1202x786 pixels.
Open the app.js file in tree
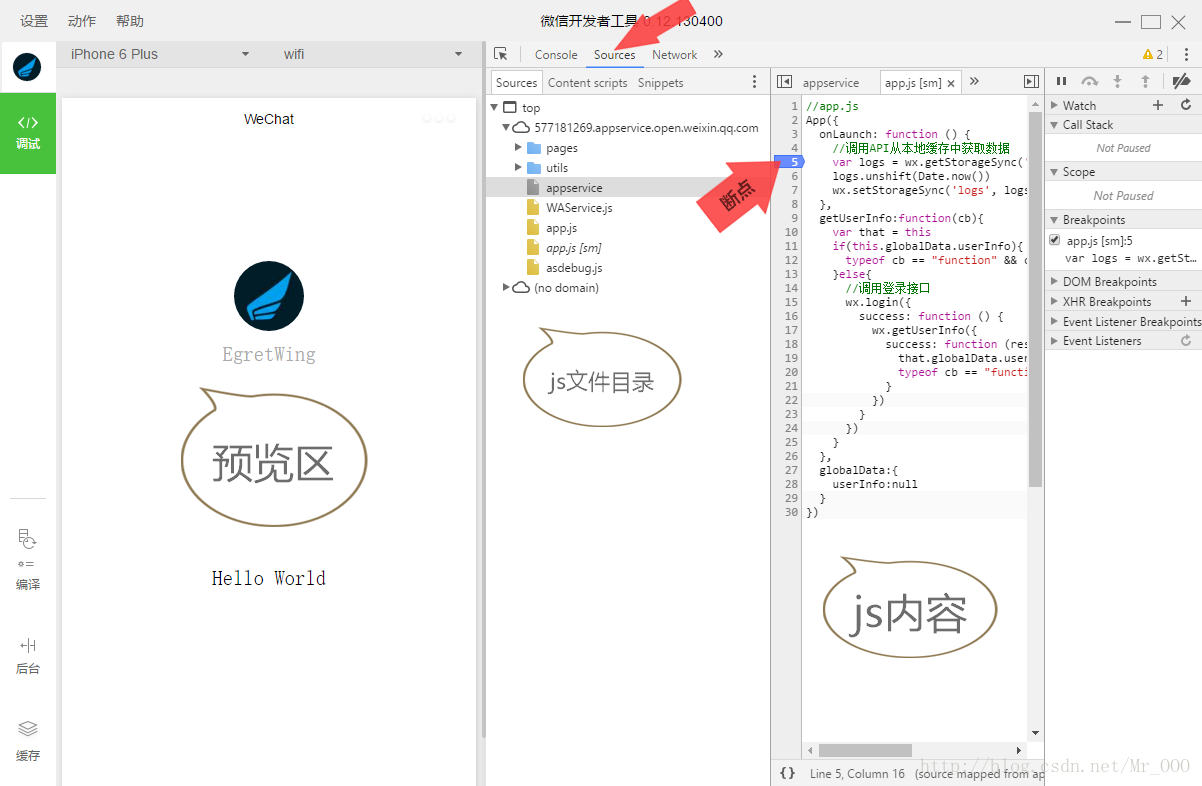click(x=561, y=227)
